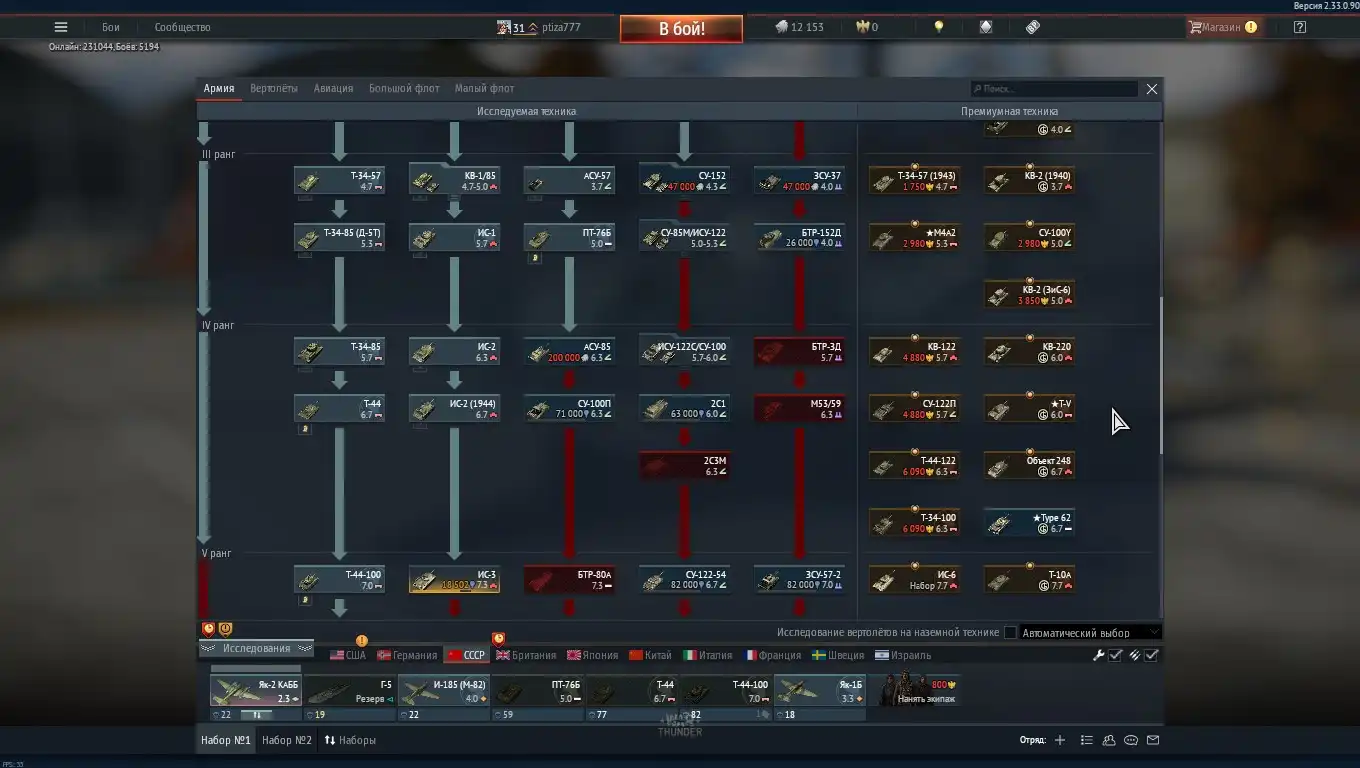1360x768 pixels.
Task: Select premium ИС-6 pack vehicle
Action: pyautogui.click(x=915, y=580)
